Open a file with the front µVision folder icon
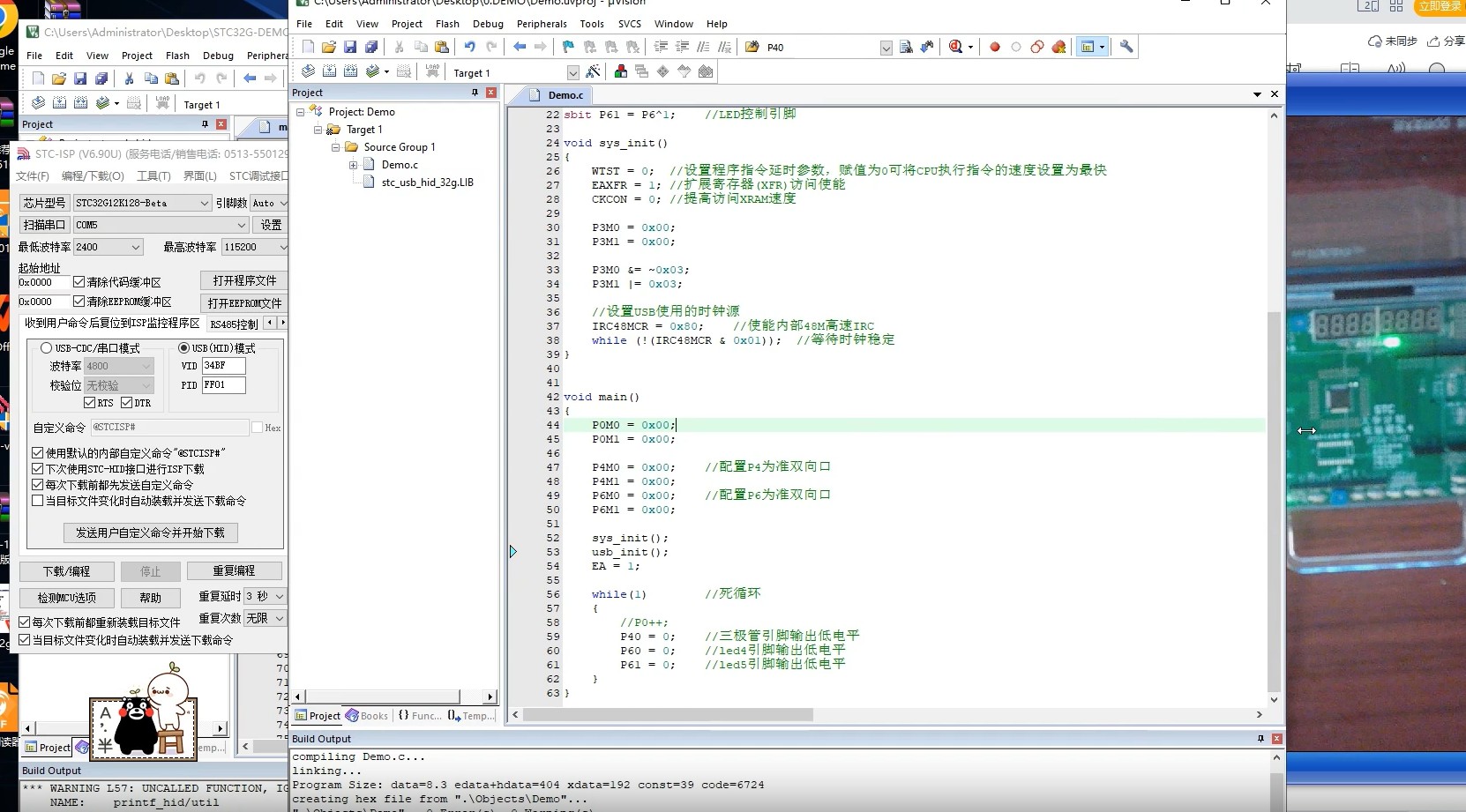The height and width of the screenshot is (812, 1466). coord(329,47)
